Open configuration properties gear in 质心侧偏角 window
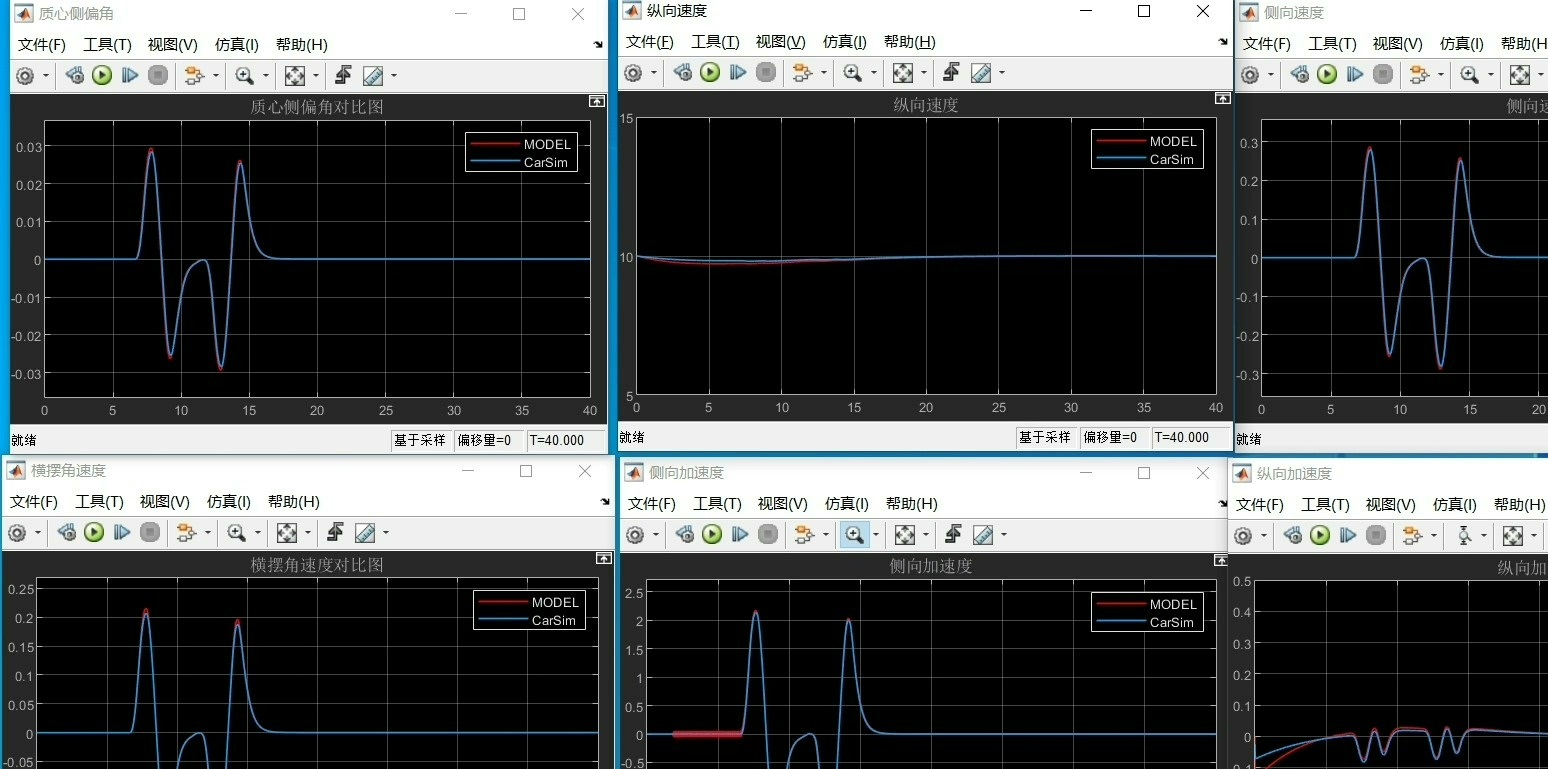 pos(25,75)
